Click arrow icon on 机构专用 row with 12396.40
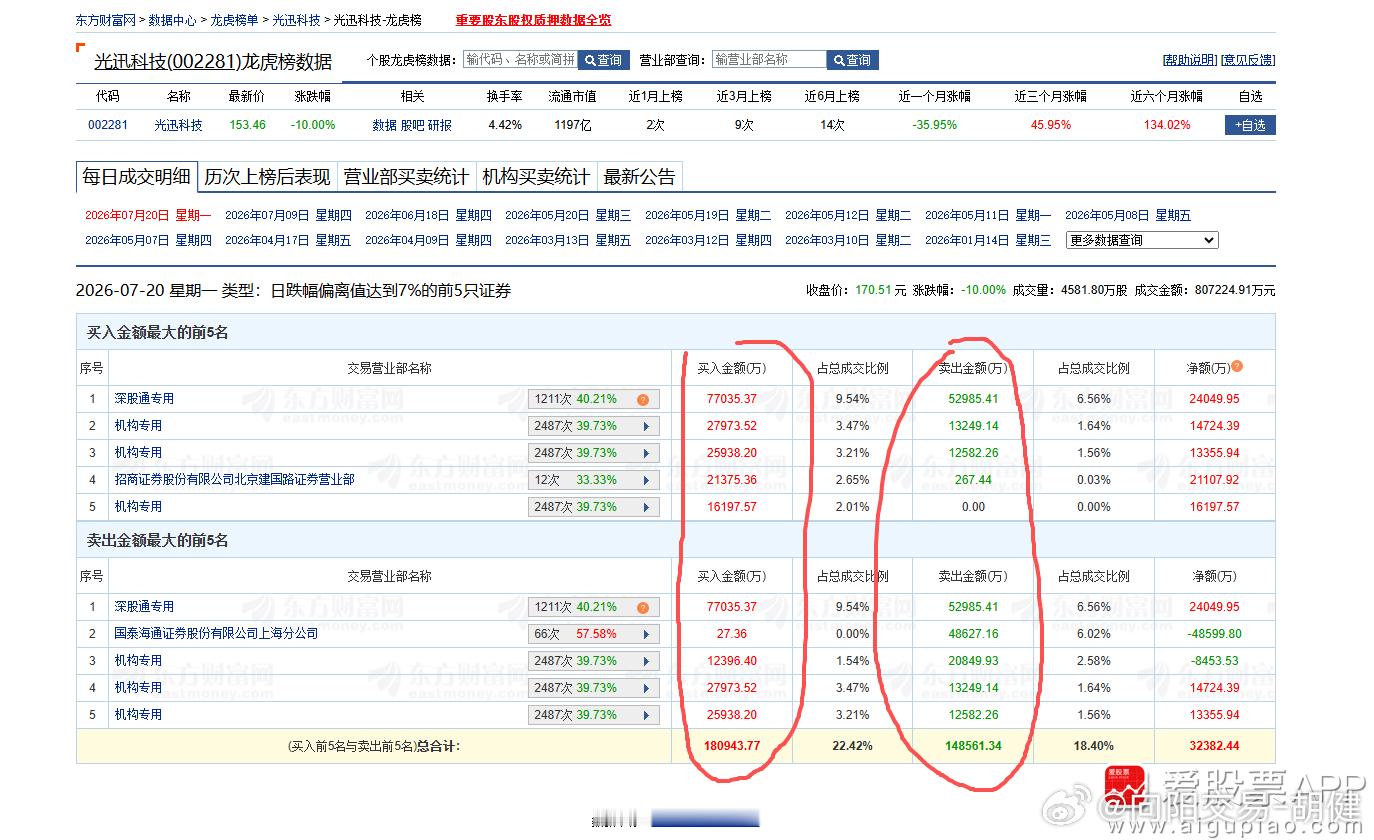This screenshot has width=1374, height=840. pyautogui.click(x=646, y=661)
